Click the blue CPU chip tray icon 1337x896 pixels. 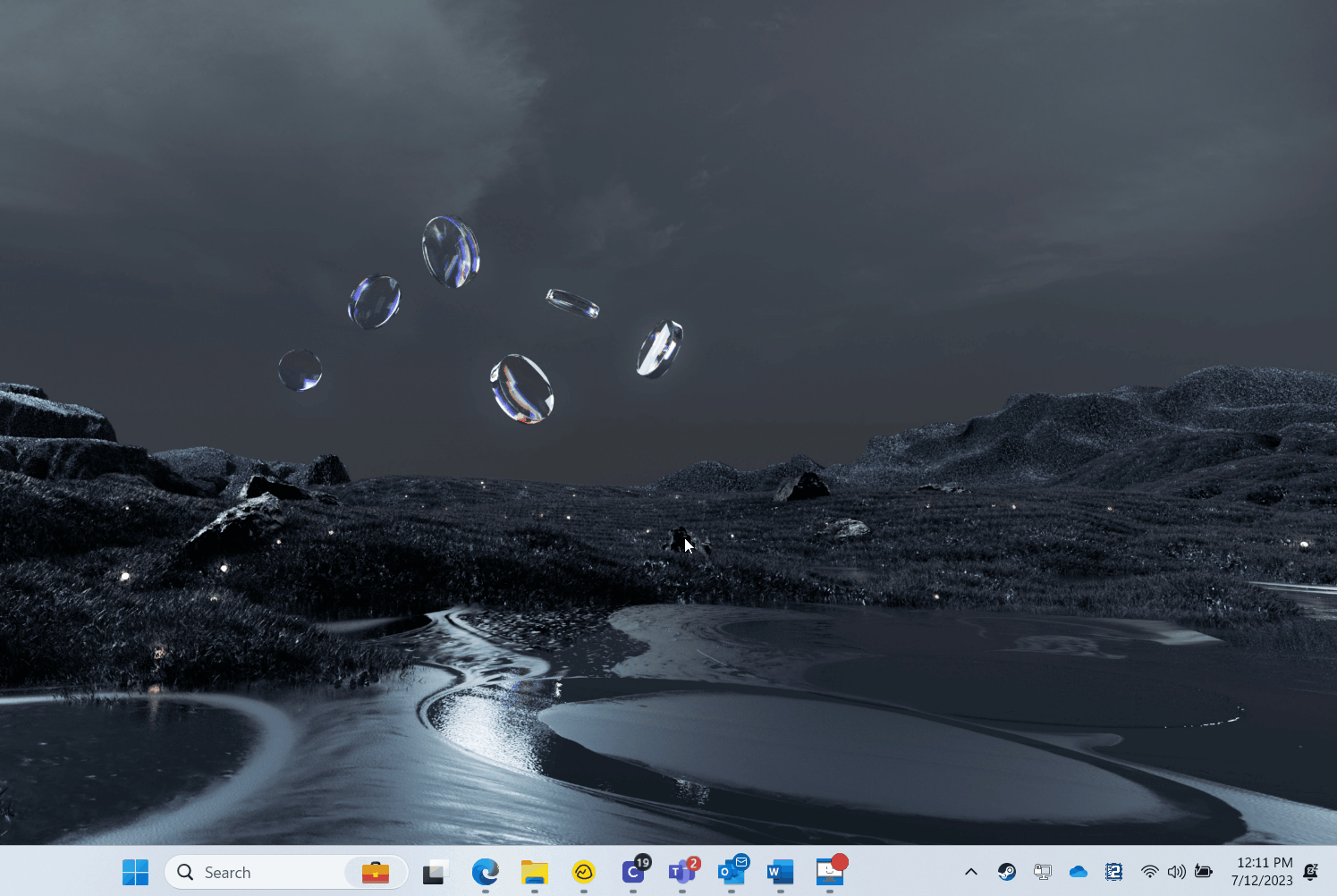[1114, 872]
